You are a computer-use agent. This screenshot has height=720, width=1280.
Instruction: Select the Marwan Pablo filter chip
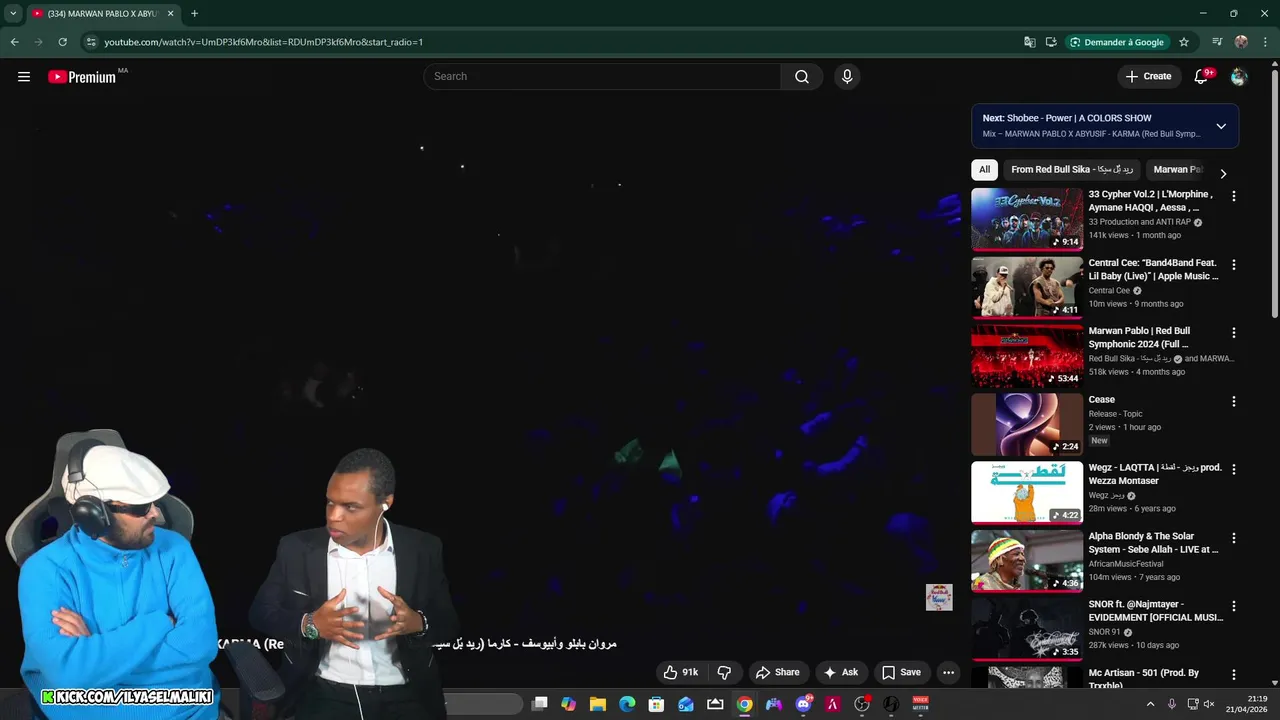[1178, 170]
